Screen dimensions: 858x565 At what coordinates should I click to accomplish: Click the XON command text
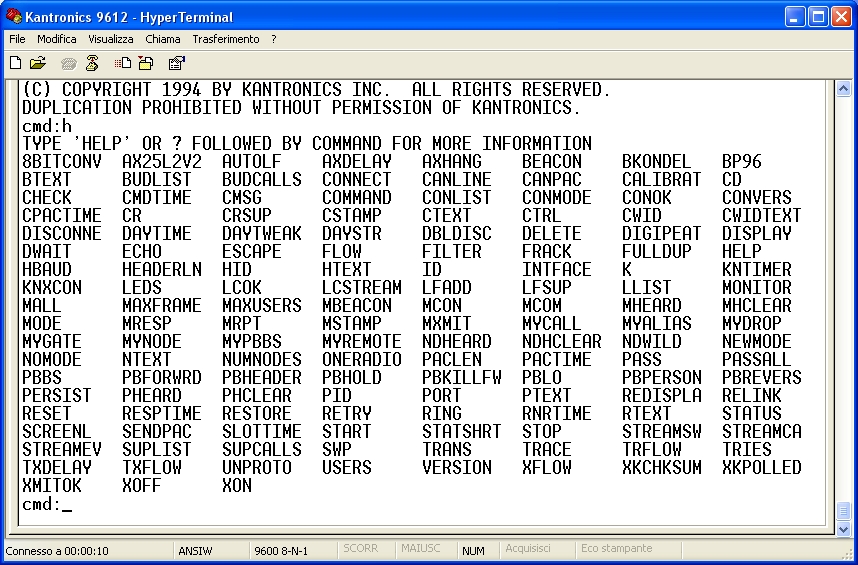(237, 486)
